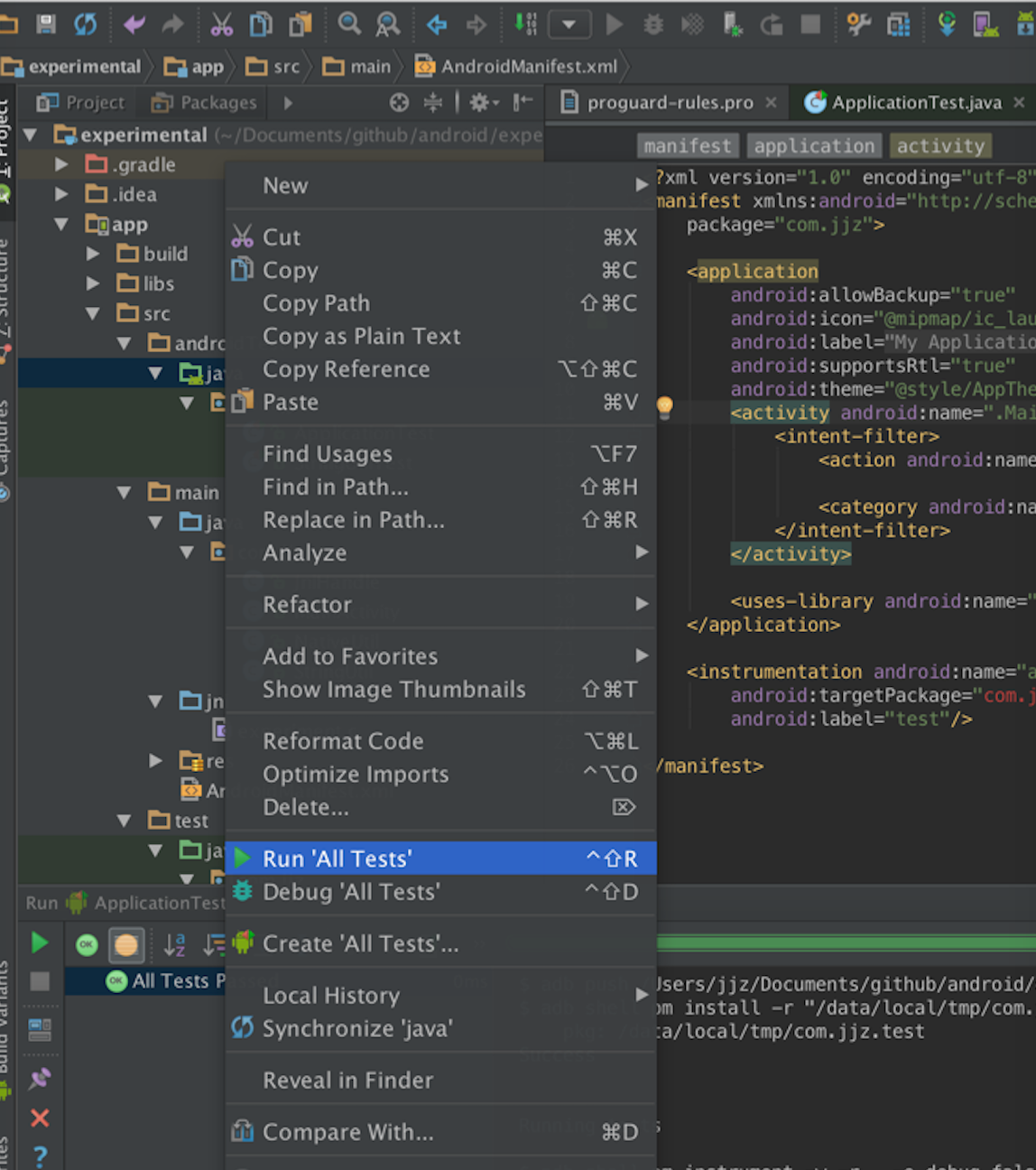Pin the Run tab with pushpin icon
The width and height of the screenshot is (1036, 1170).
[x=40, y=1078]
